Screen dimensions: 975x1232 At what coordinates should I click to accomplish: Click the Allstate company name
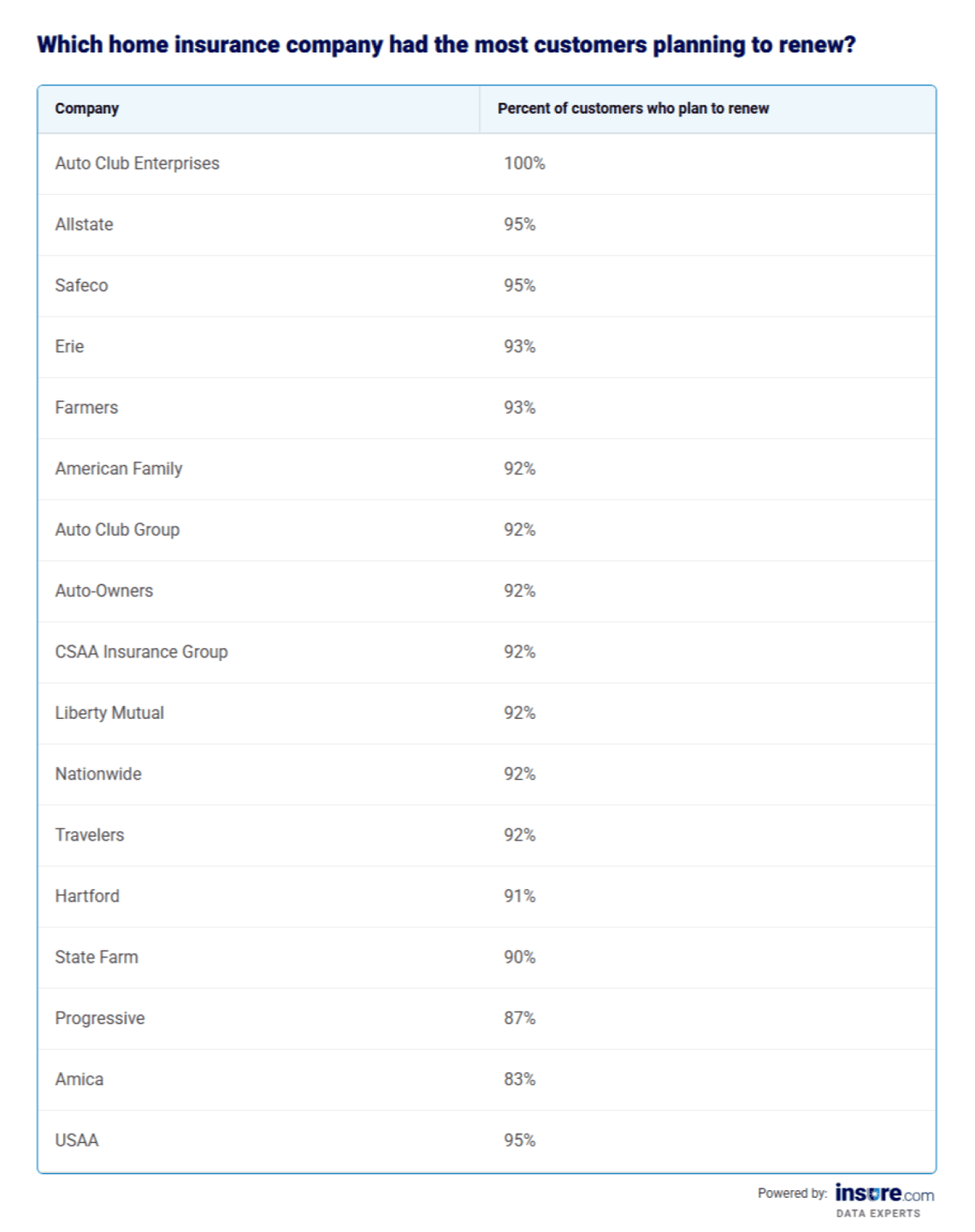click(x=84, y=225)
